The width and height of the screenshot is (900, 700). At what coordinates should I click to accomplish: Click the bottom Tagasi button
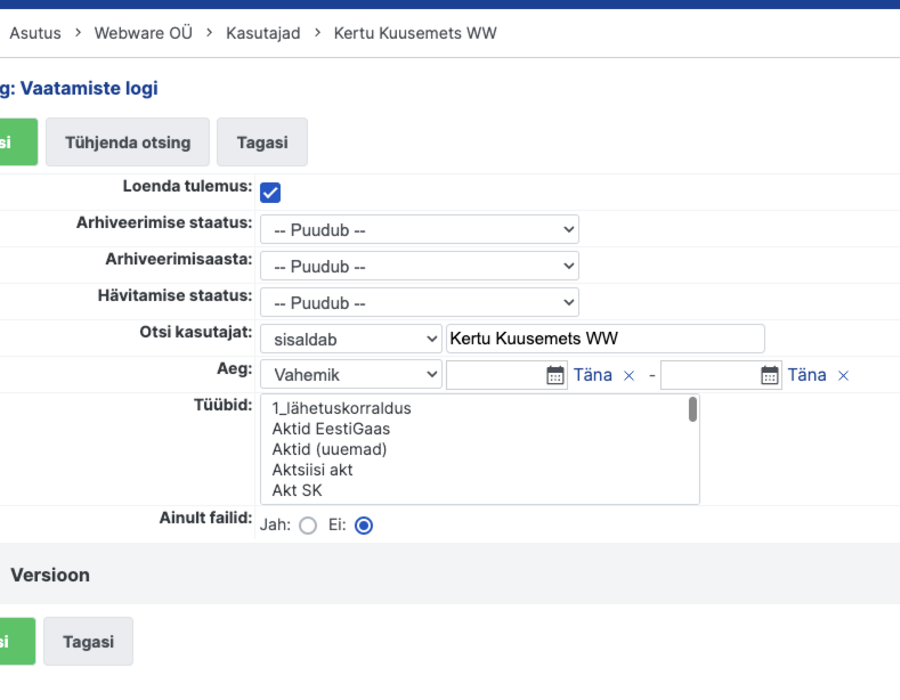(x=88, y=641)
